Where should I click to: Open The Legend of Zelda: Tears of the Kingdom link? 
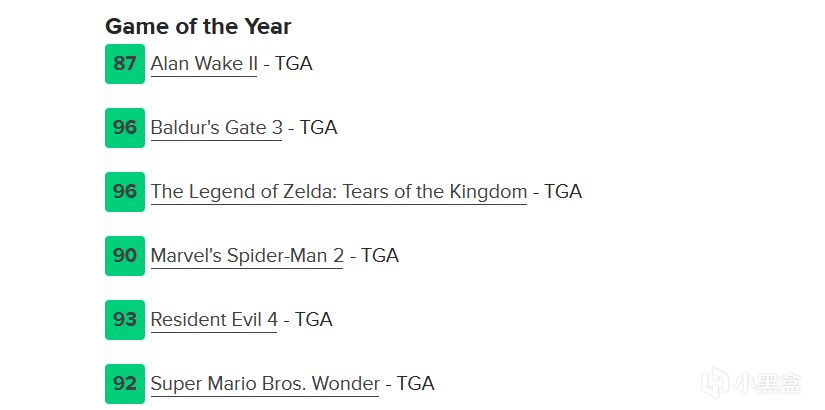tap(338, 192)
